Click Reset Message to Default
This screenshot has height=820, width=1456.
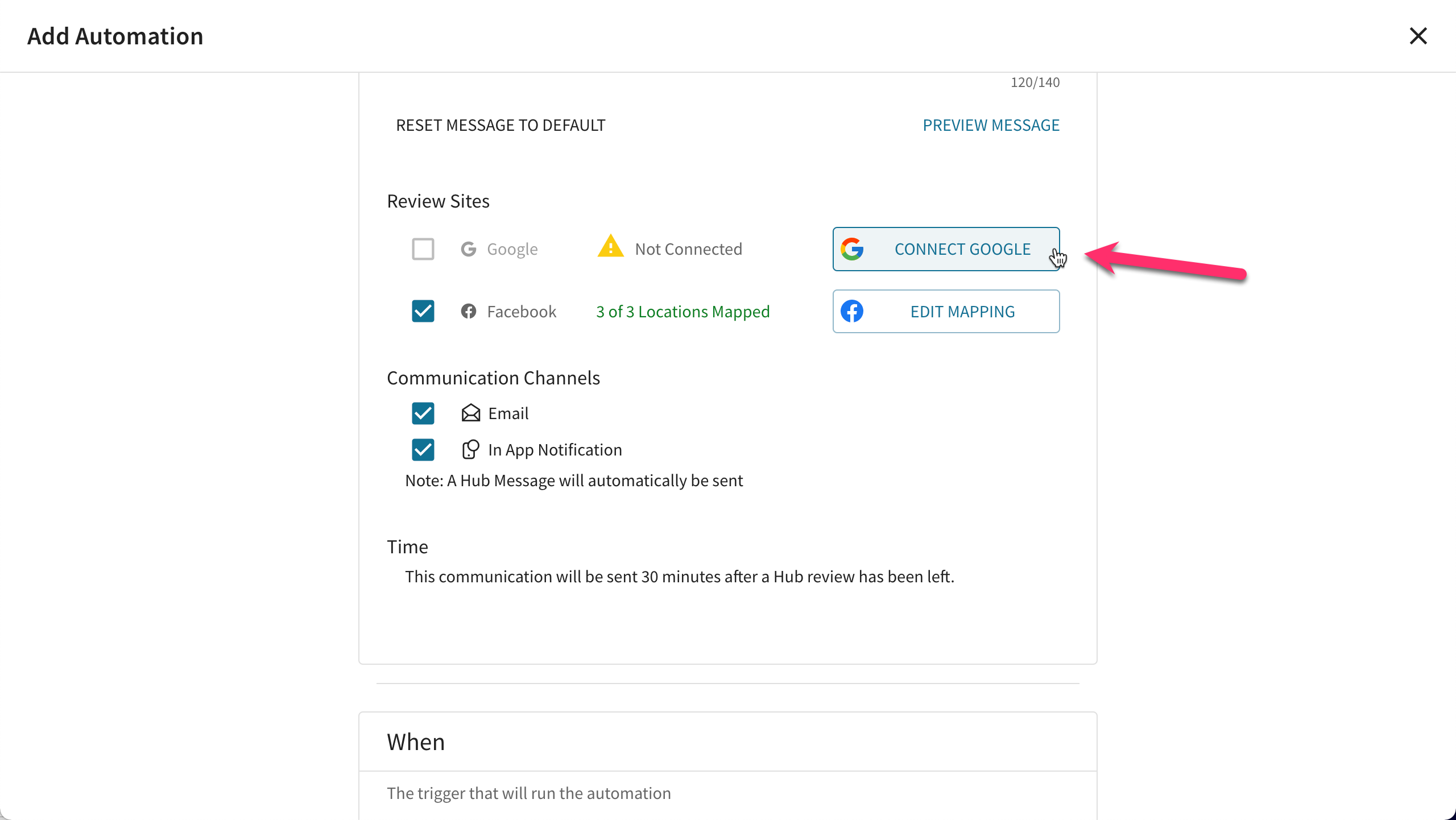tap(500, 125)
